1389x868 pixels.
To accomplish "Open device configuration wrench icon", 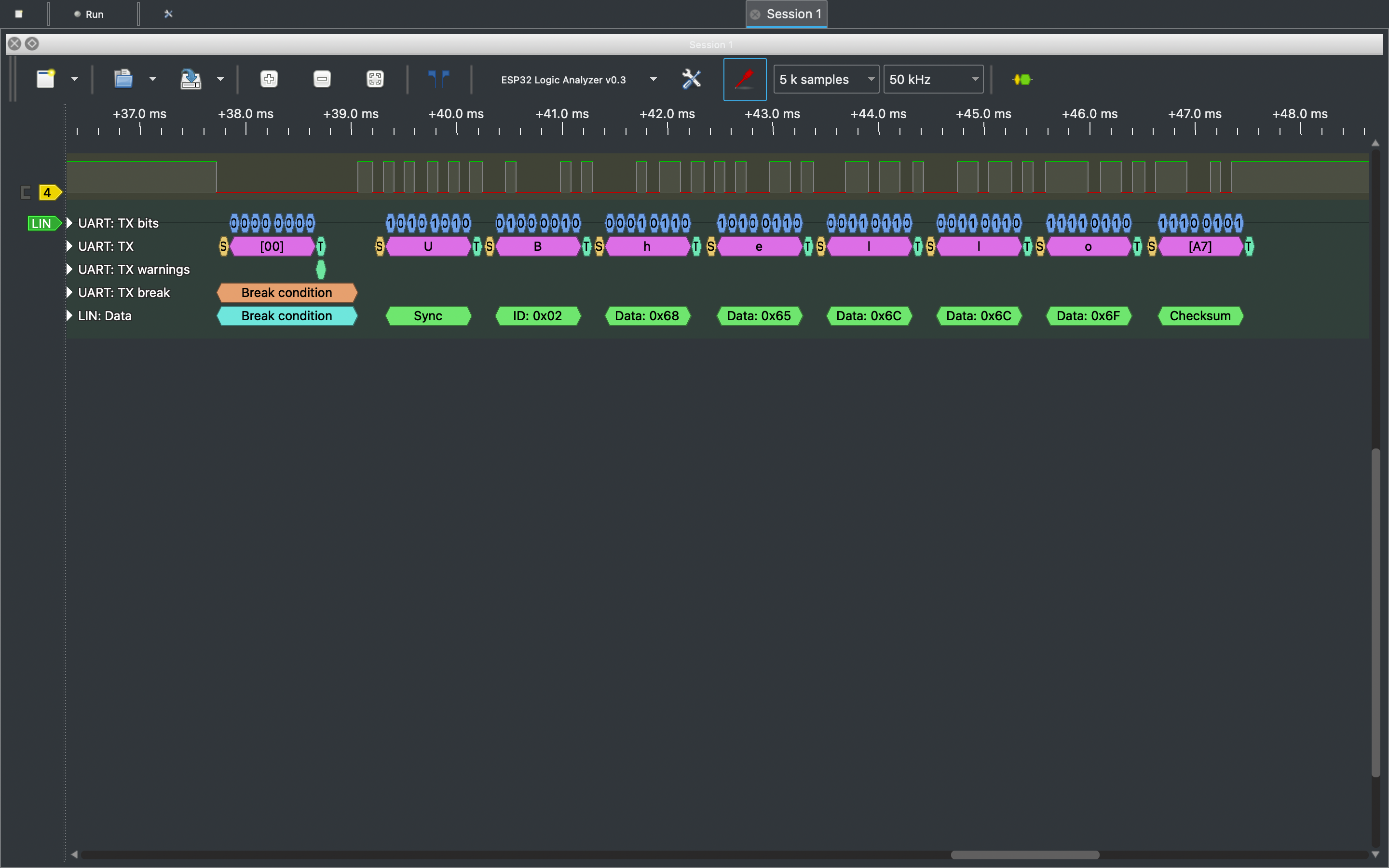I will 691,79.
